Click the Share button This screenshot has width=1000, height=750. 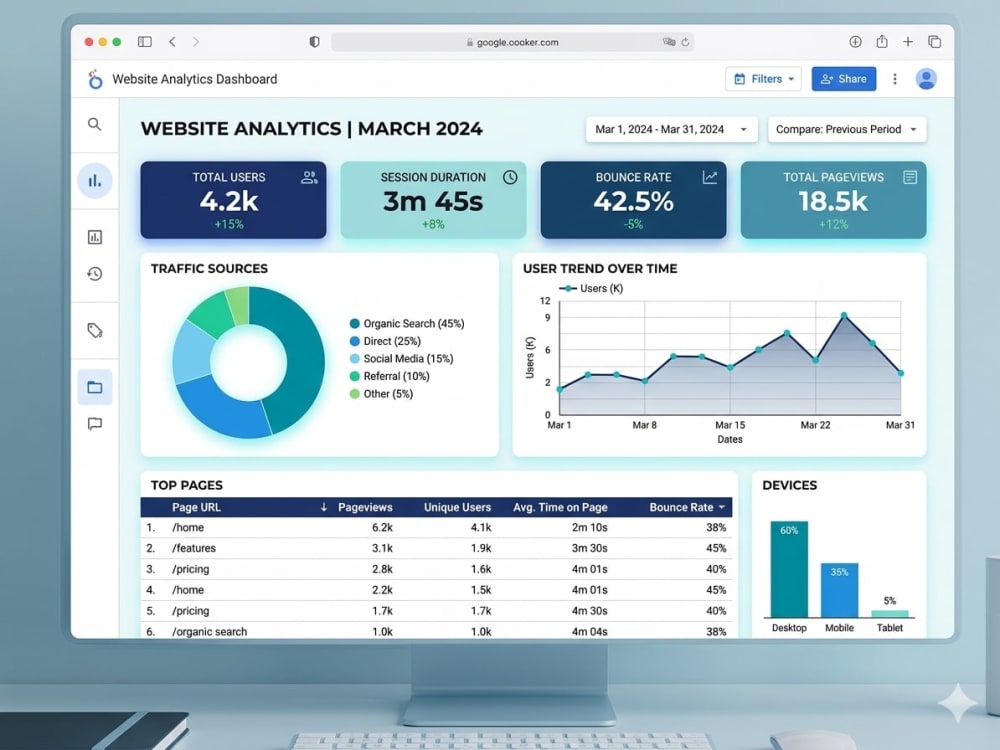tap(844, 79)
